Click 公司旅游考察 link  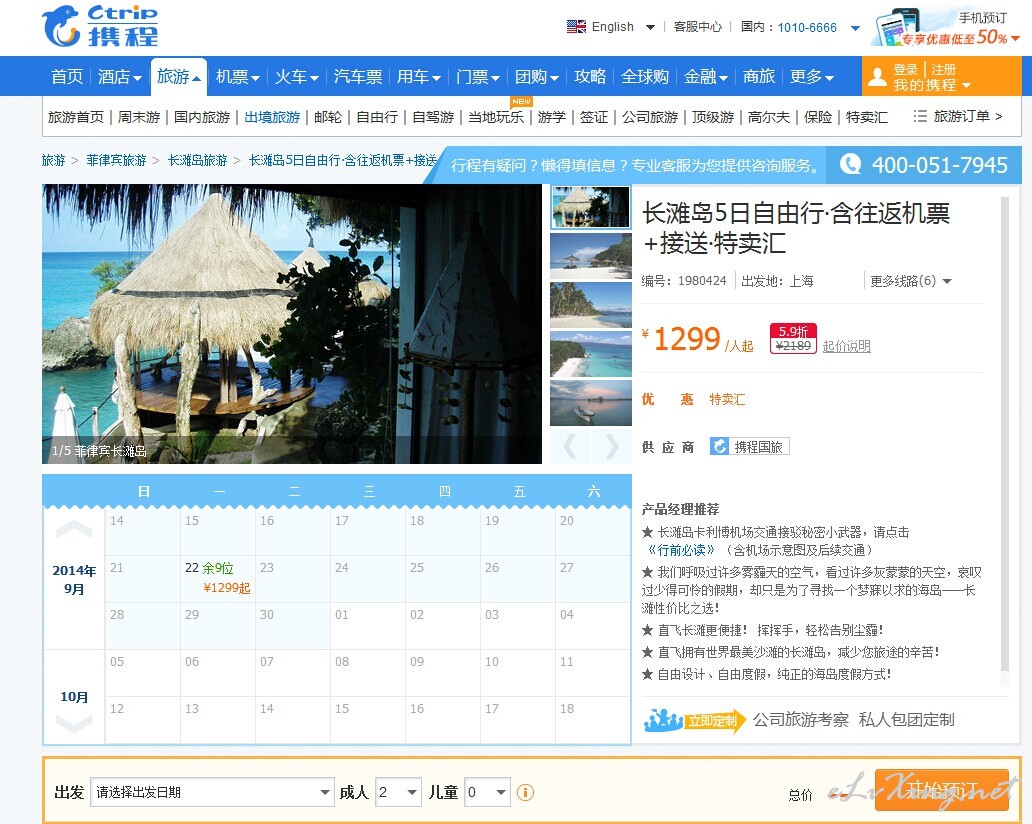(801, 720)
